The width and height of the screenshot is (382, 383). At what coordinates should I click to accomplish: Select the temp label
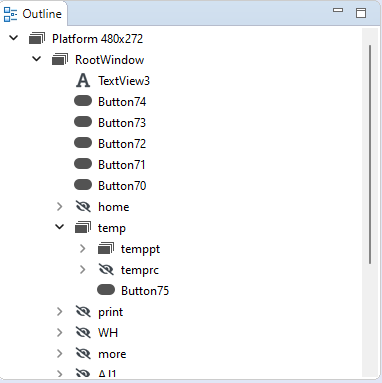coord(112,228)
